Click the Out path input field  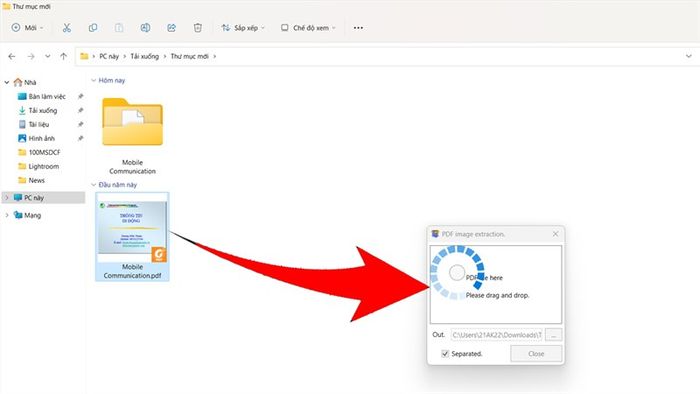[496, 335]
